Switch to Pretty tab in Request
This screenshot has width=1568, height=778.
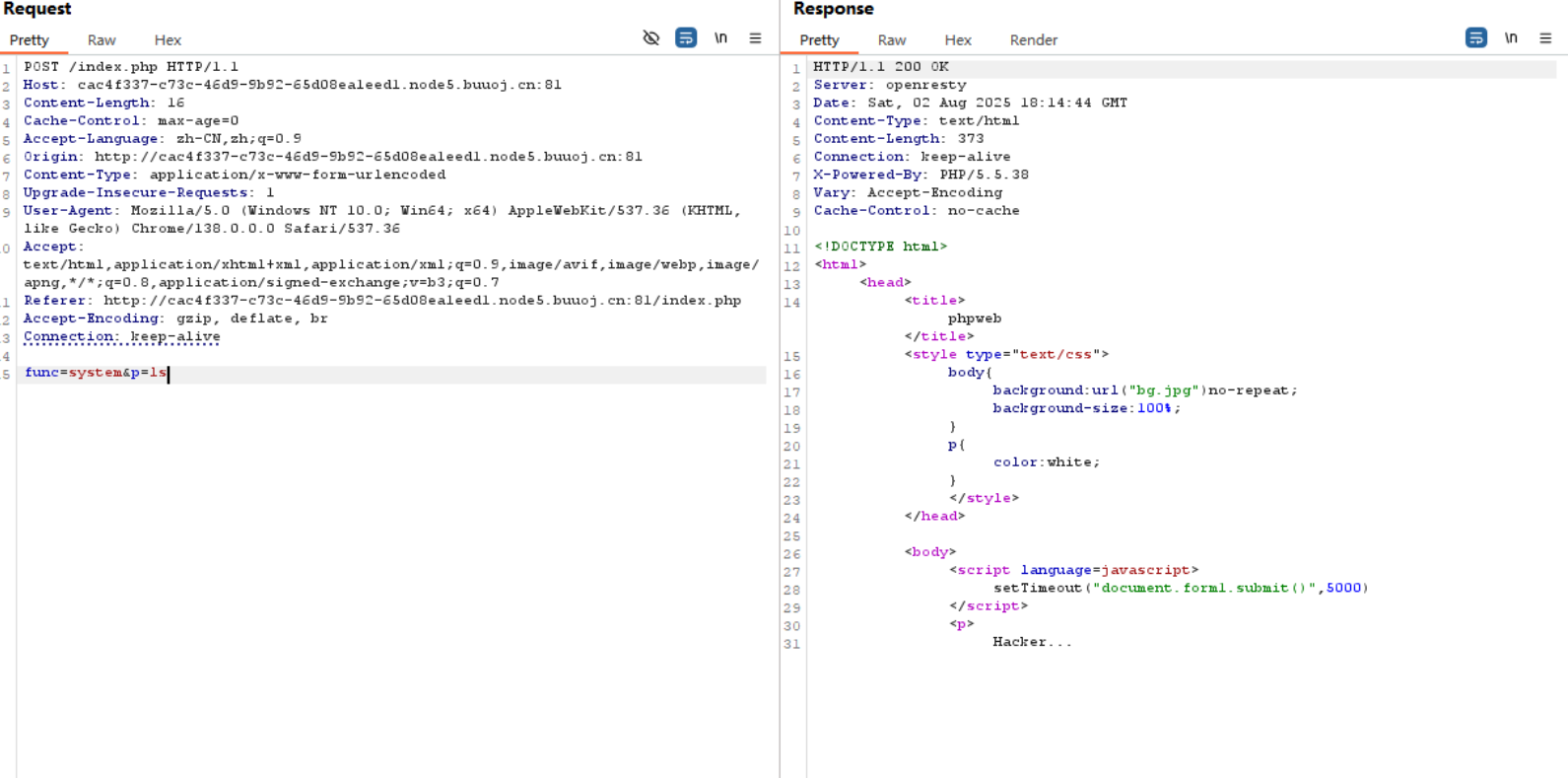click(30, 40)
